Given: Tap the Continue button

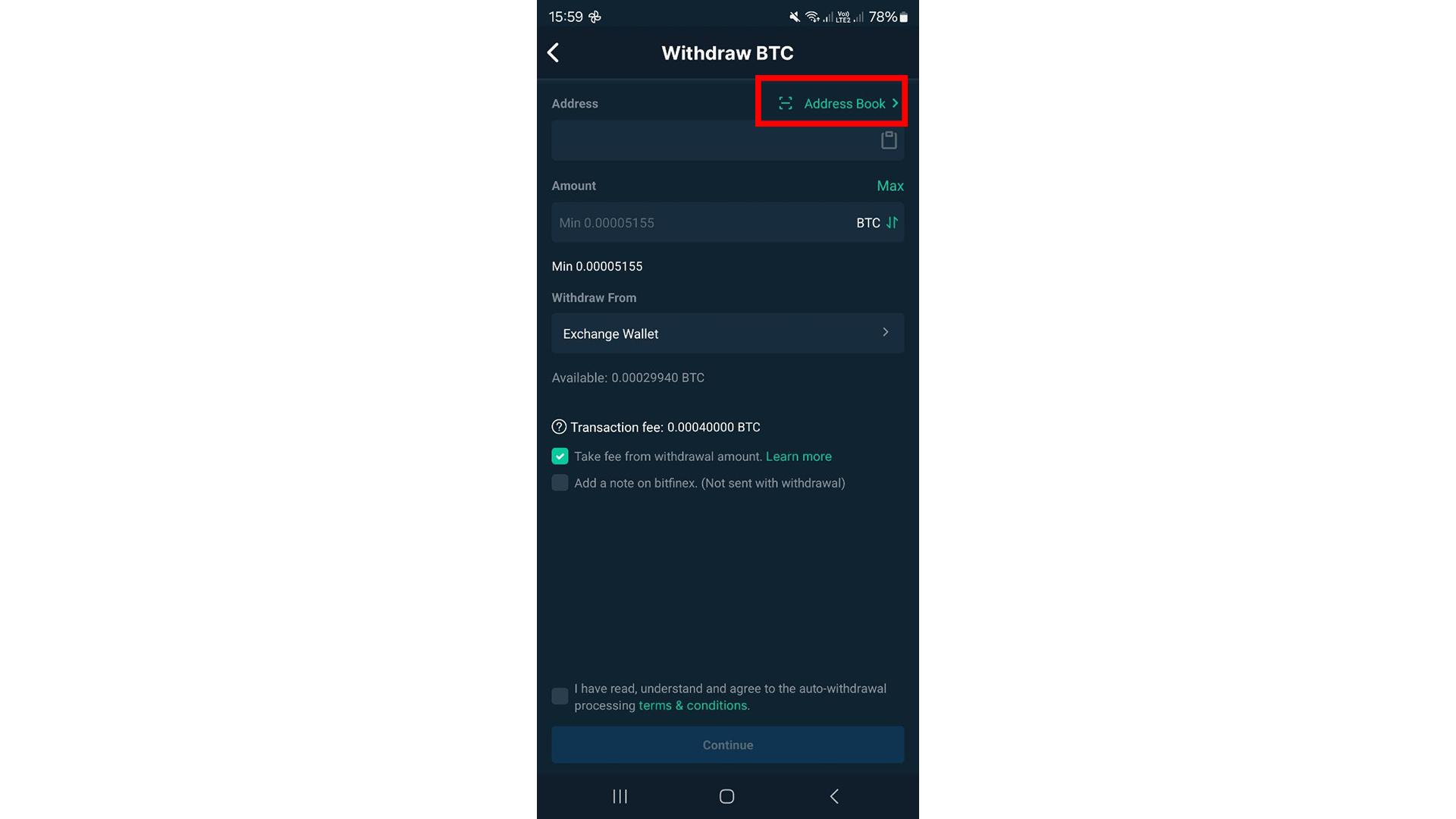Looking at the screenshot, I should tap(727, 744).
